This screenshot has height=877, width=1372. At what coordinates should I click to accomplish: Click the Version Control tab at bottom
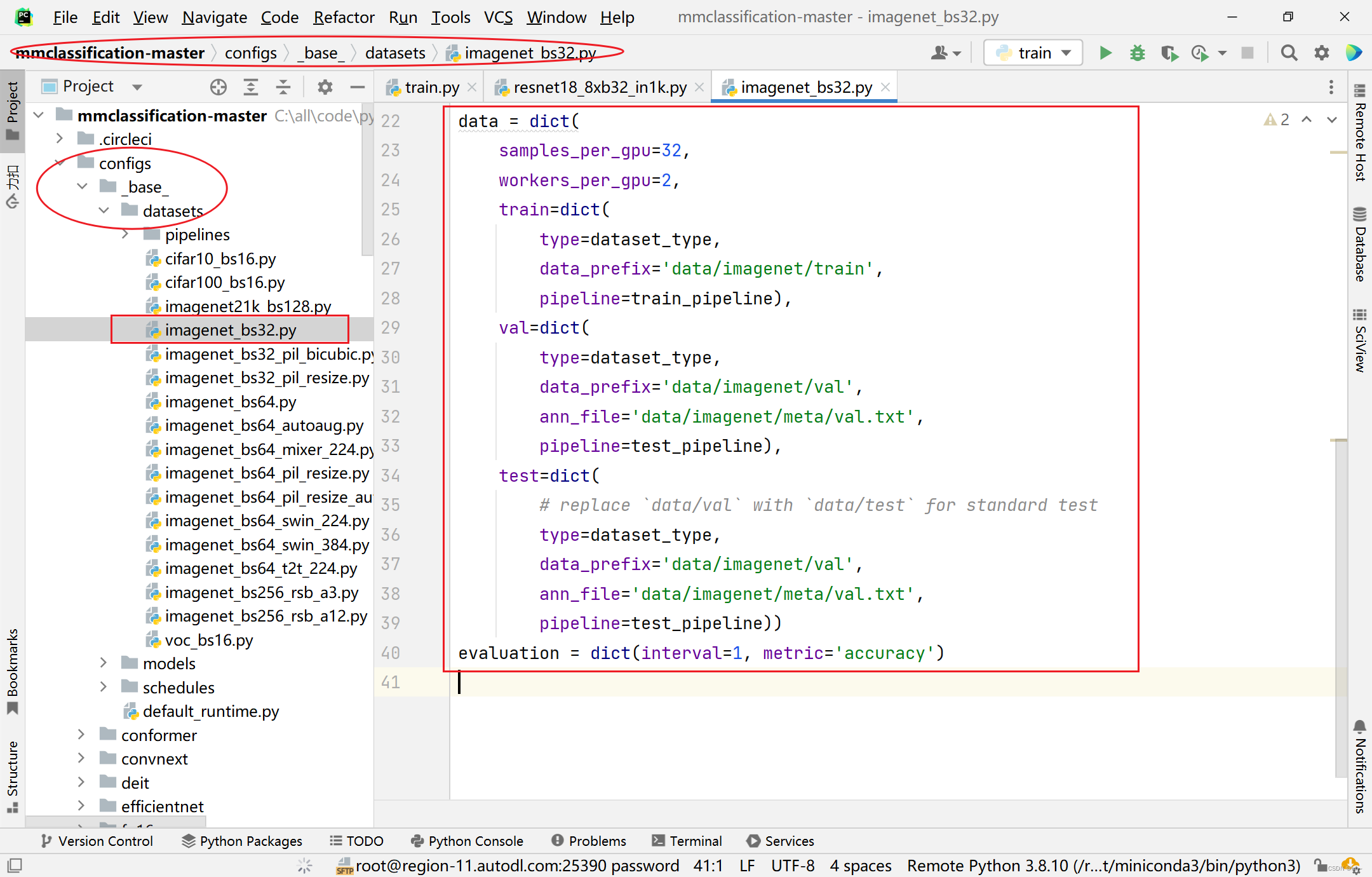click(x=100, y=841)
